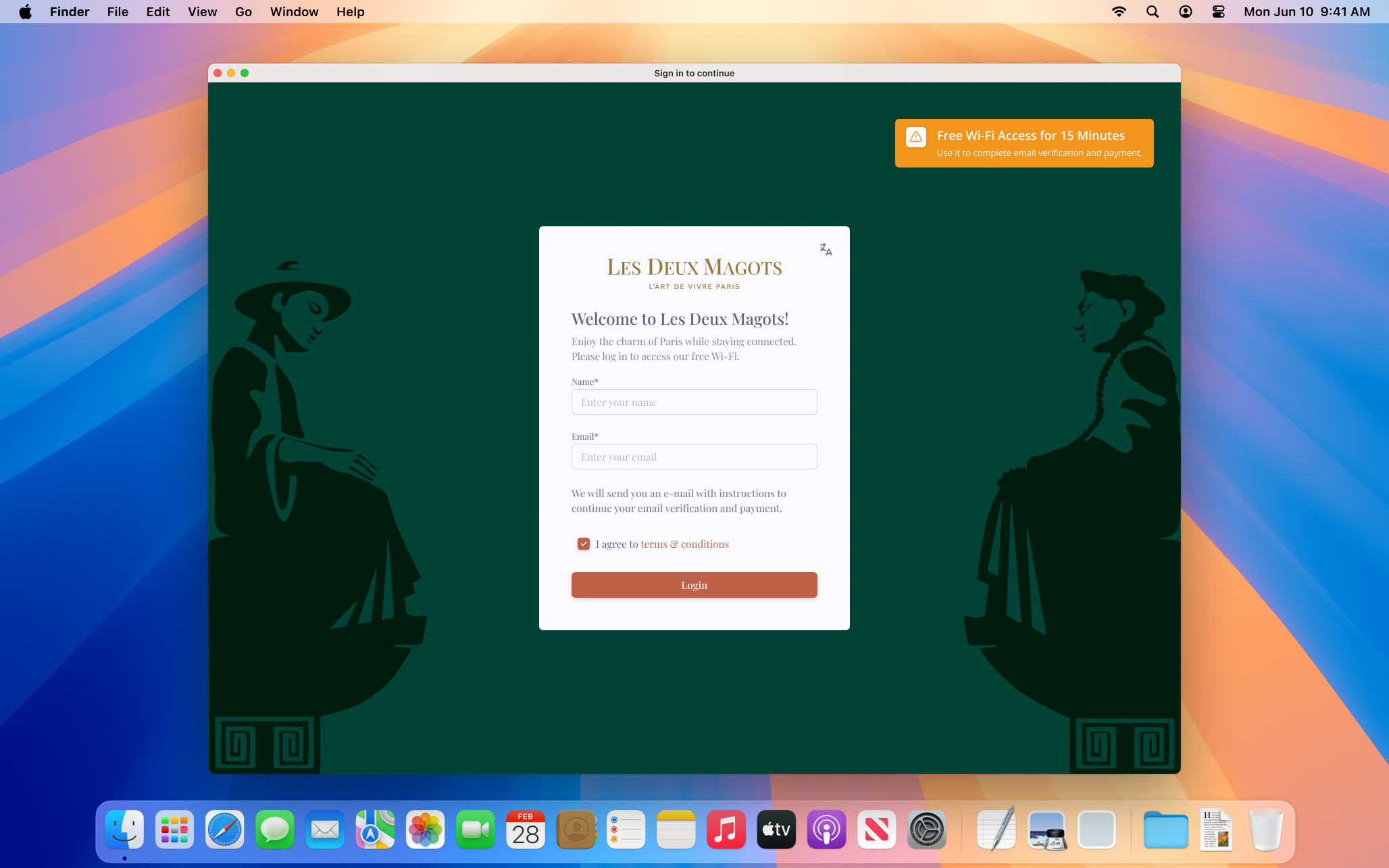
Task: Launch Reminders from the Dock
Action: click(626, 829)
